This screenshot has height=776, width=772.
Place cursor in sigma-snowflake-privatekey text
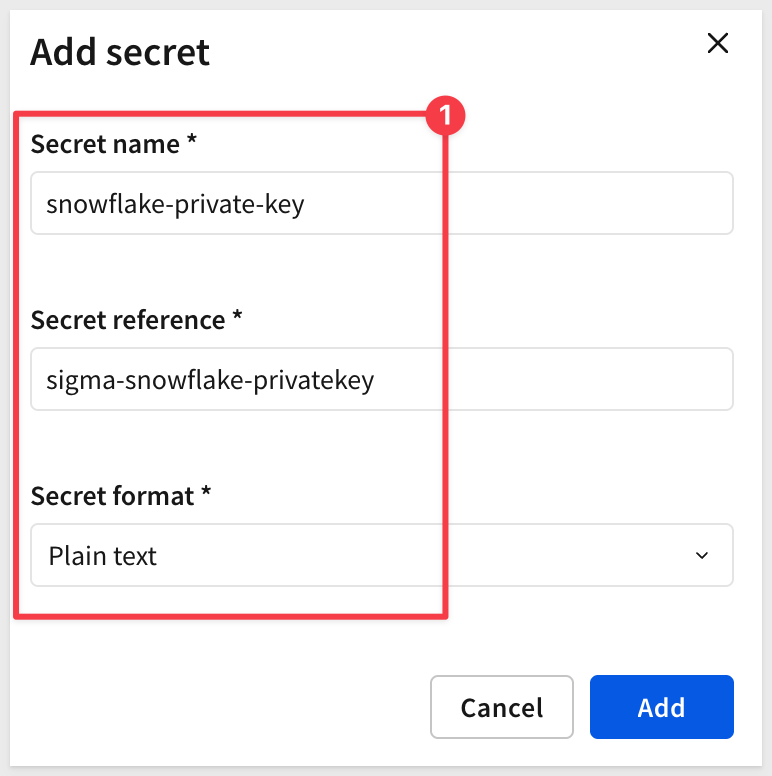pyautogui.click(x=210, y=381)
